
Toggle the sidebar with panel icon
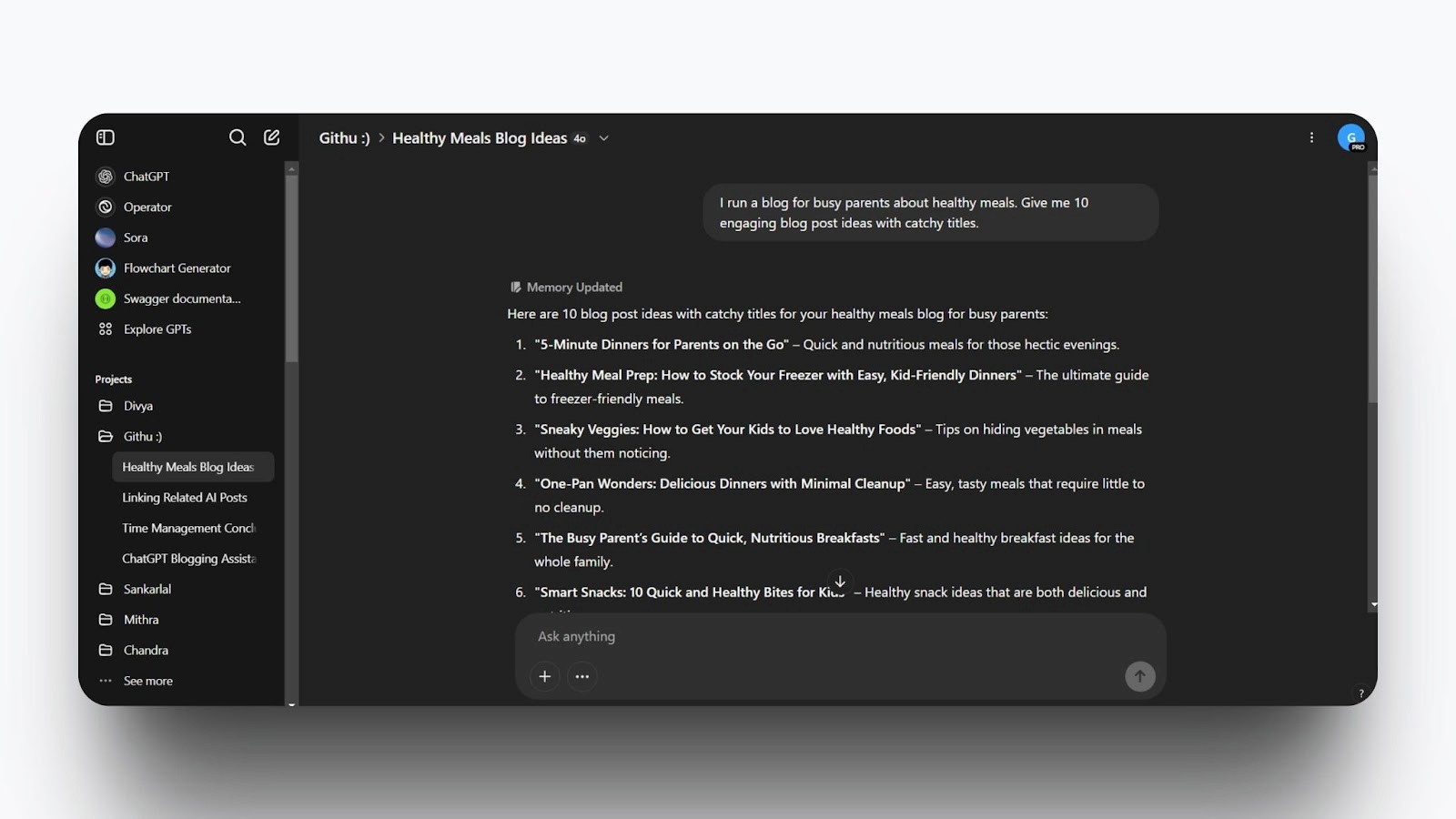[x=106, y=137]
